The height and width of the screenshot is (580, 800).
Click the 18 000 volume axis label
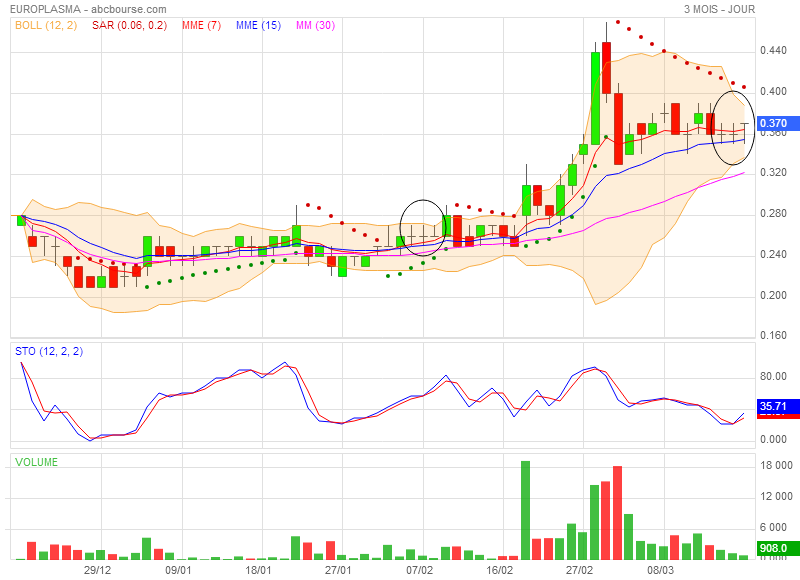coord(776,465)
